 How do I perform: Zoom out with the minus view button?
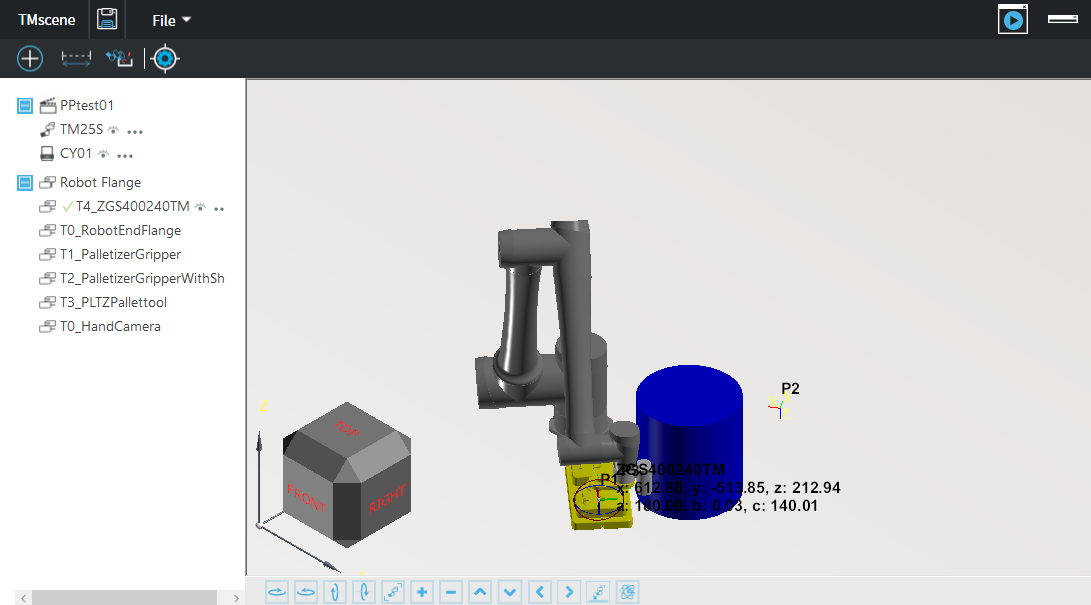451,592
